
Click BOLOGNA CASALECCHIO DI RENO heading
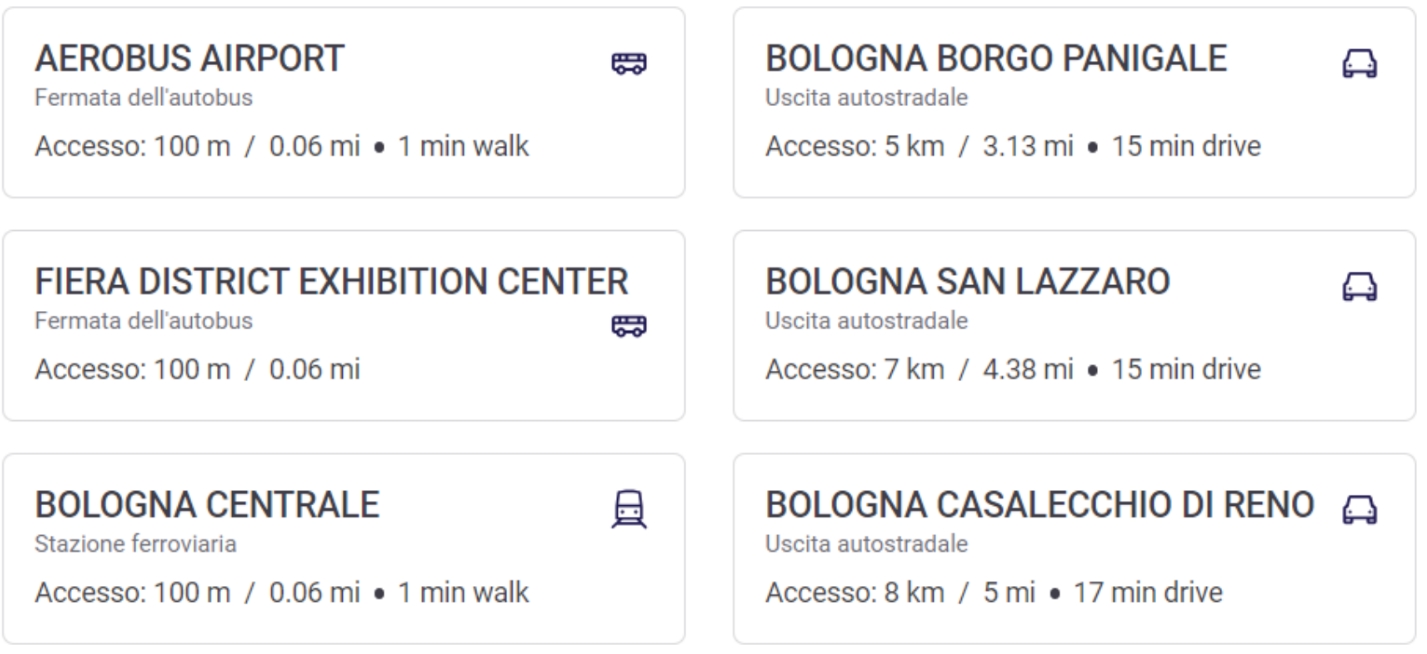pyautogui.click(x=1040, y=505)
